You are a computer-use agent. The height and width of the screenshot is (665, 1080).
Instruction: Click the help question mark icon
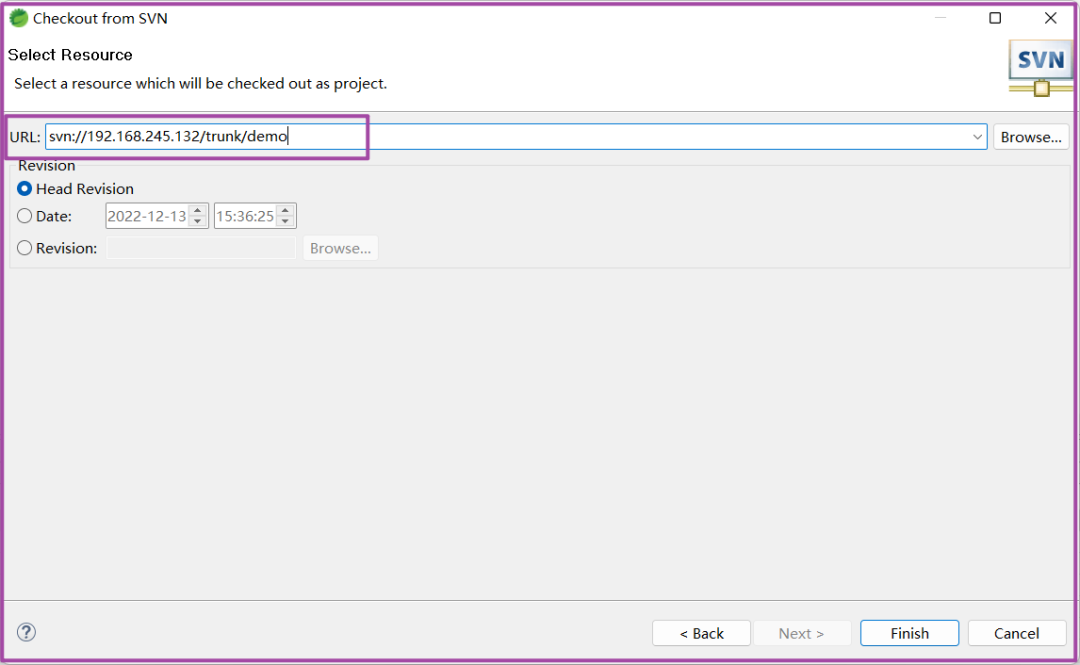(27, 632)
